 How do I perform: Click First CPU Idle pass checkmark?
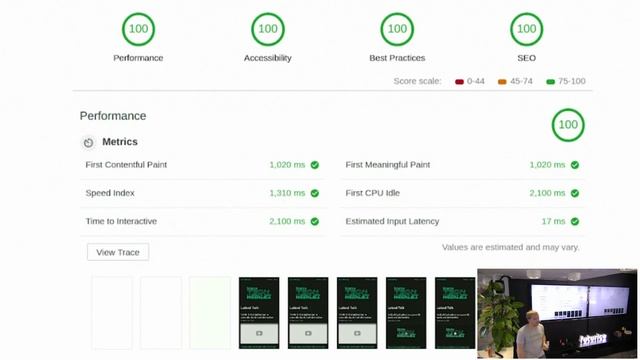tap(575, 193)
